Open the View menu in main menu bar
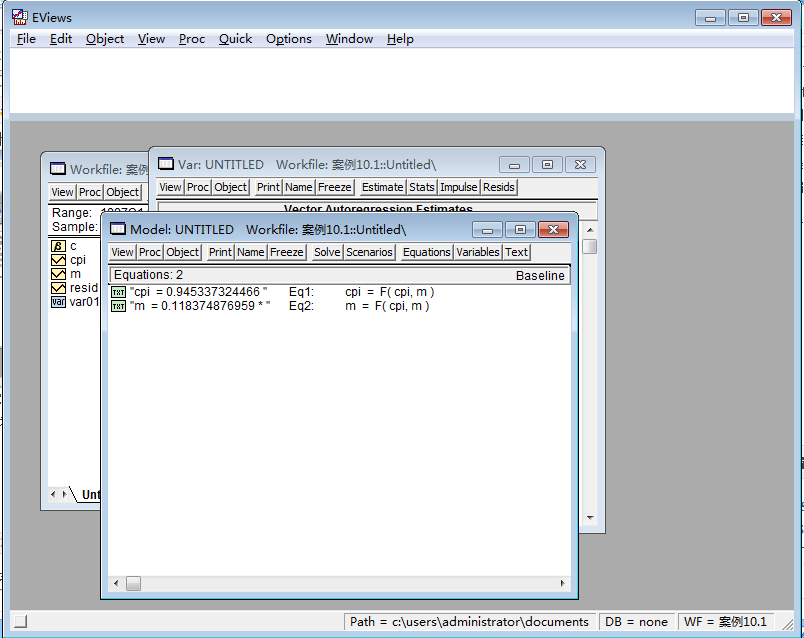This screenshot has width=804, height=638. tap(151, 39)
